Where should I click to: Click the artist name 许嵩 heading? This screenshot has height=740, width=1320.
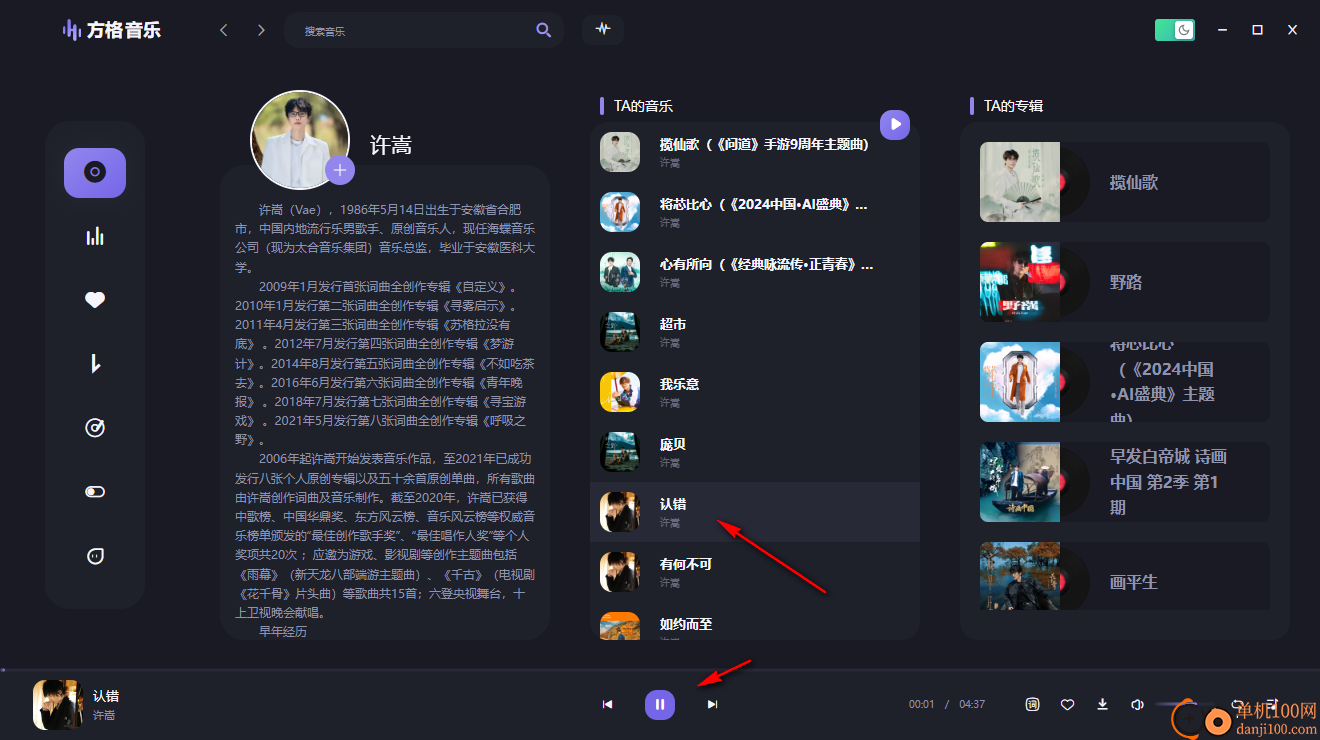click(x=391, y=145)
